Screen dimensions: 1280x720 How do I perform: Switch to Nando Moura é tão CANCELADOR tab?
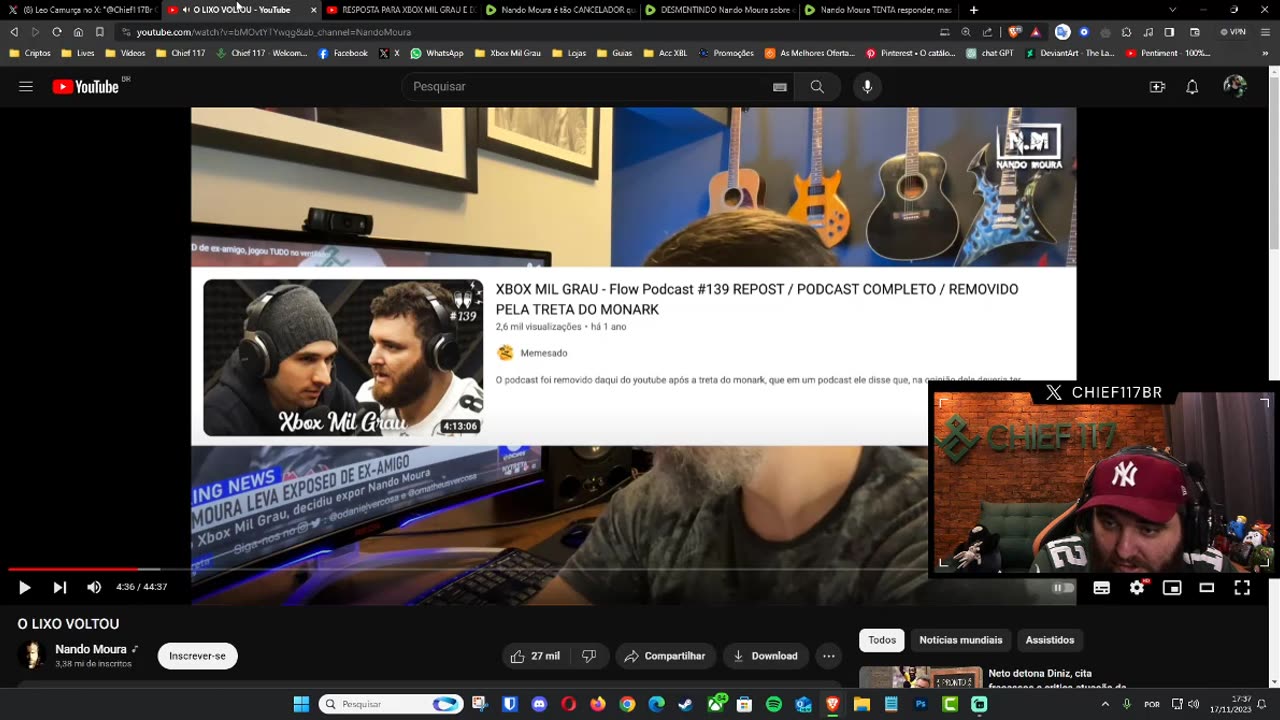click(560, 10)
